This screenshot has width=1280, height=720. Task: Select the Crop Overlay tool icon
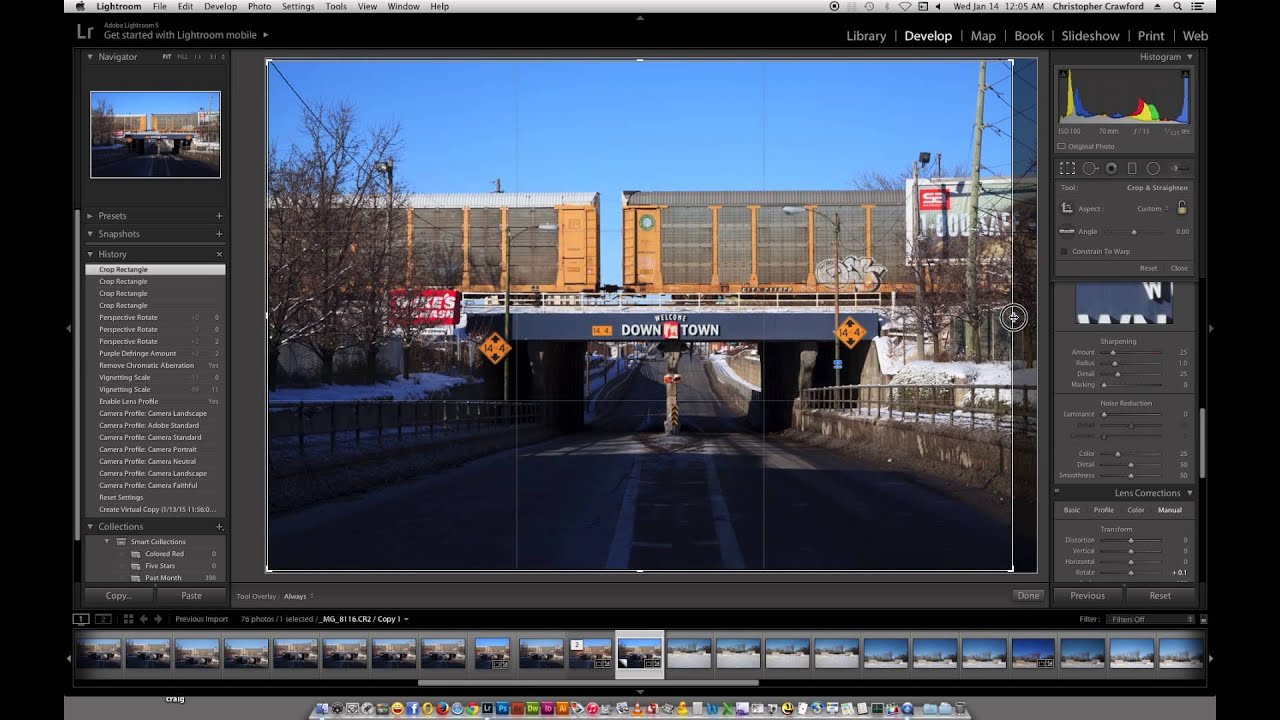(1067, 168)
